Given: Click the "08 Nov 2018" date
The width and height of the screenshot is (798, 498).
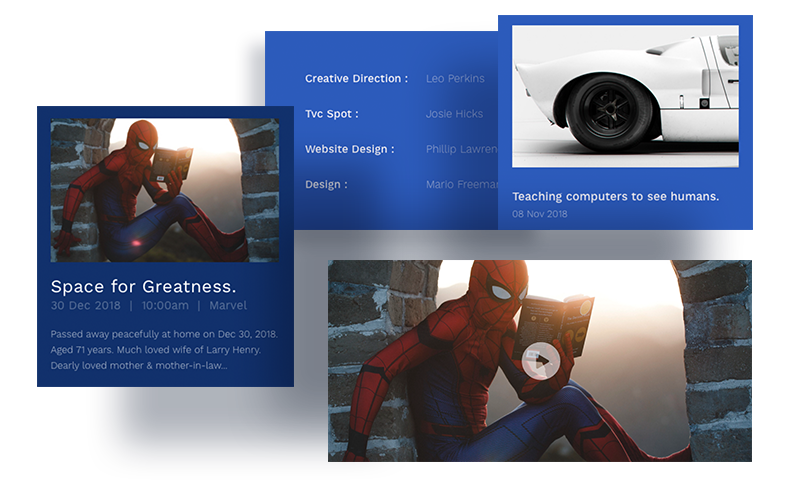Looking at the screenshot, I should coord(539,214).
